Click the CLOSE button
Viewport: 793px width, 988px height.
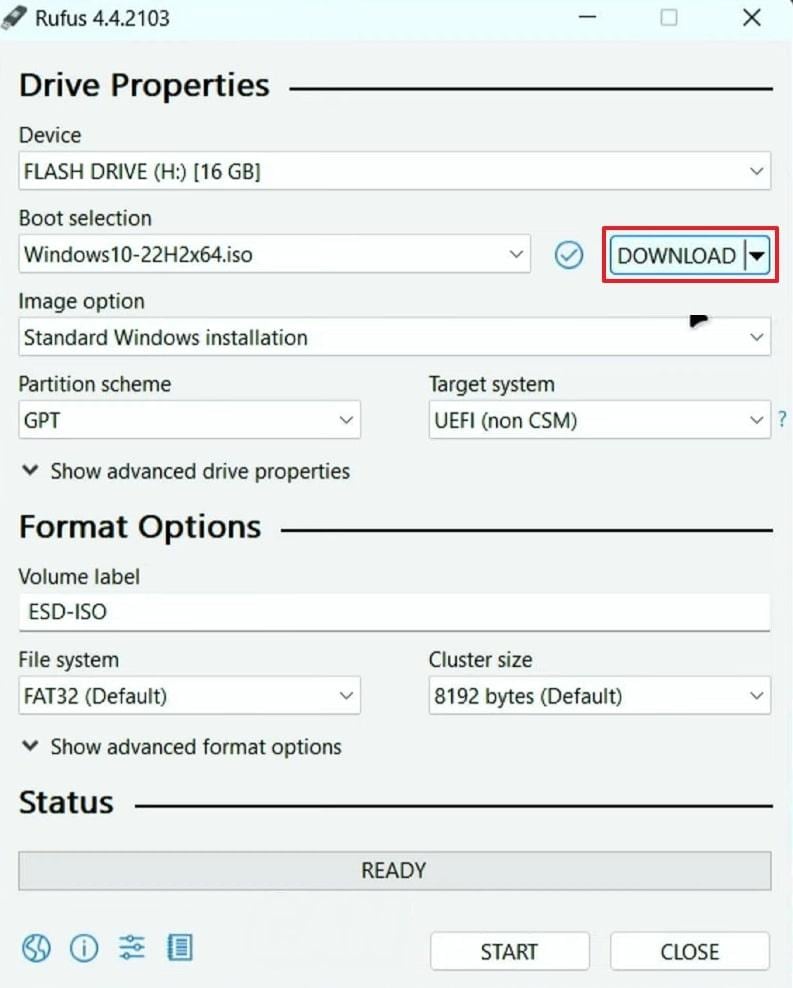coord(690,951)
